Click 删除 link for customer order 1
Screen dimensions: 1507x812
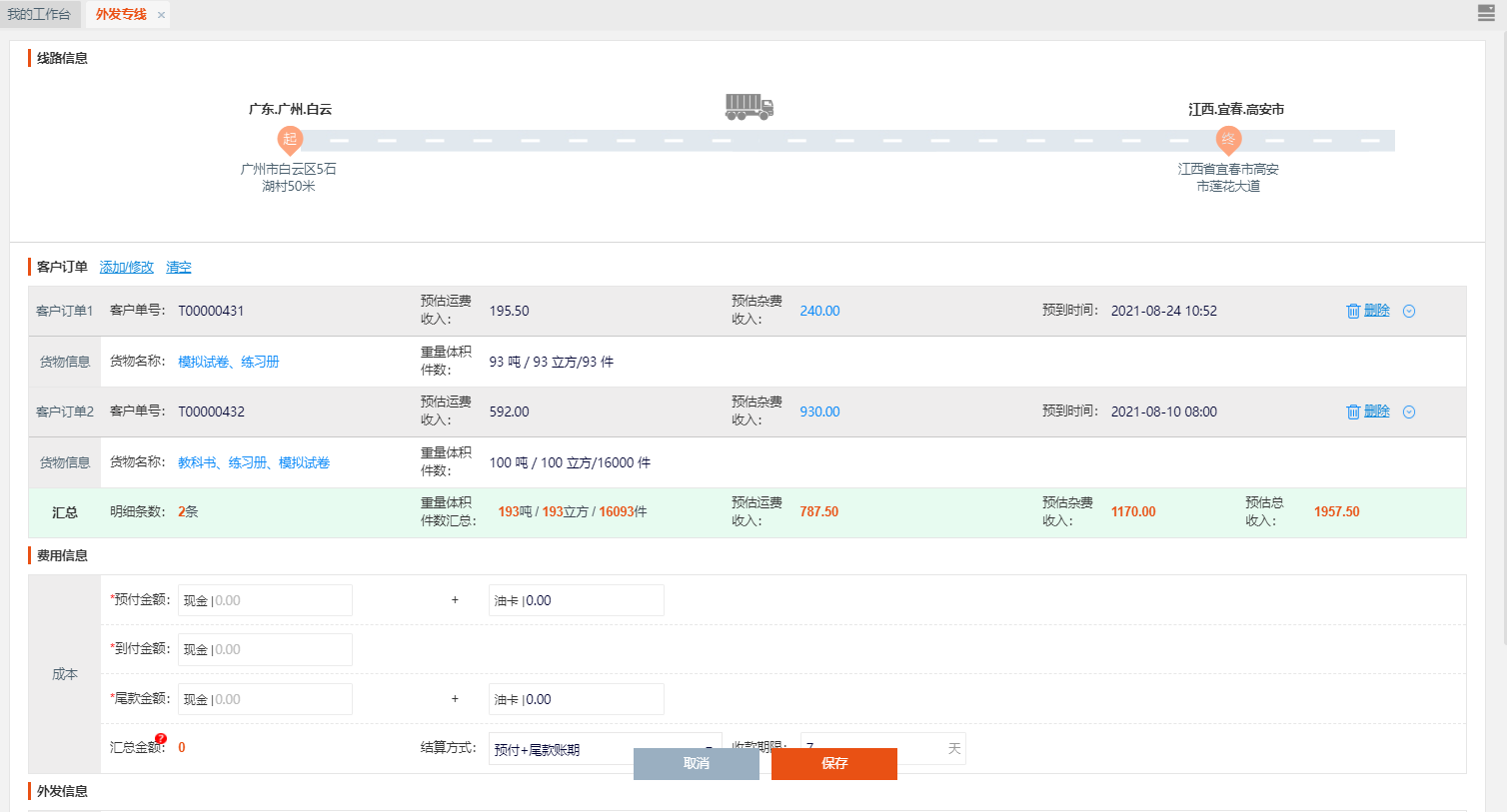pos(1377,311)
